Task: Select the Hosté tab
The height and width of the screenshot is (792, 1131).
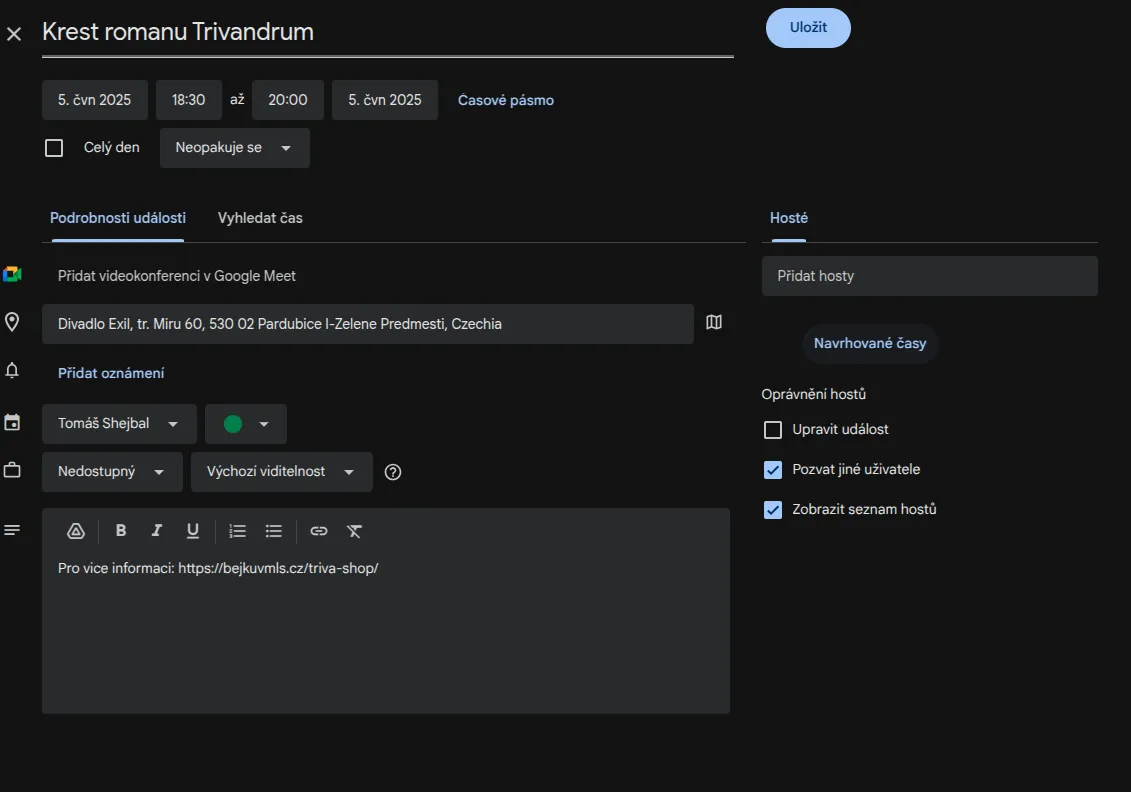Action: coord(789,218)
